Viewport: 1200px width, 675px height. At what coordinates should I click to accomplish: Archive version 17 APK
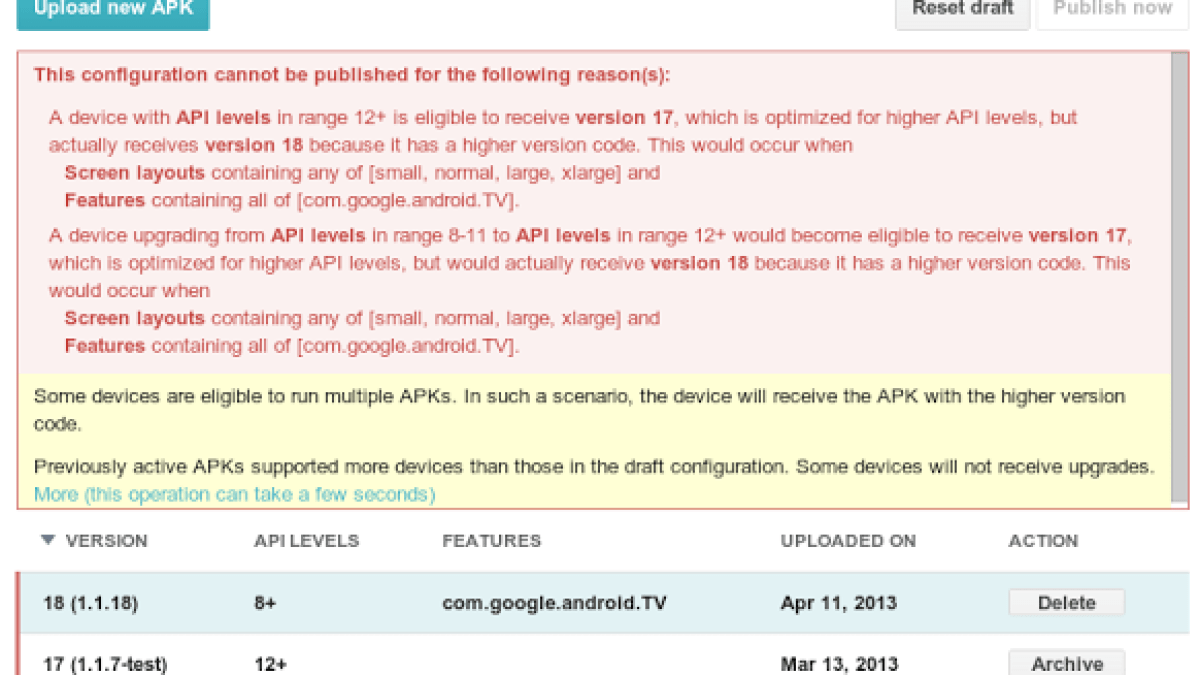pos(1066,663)
